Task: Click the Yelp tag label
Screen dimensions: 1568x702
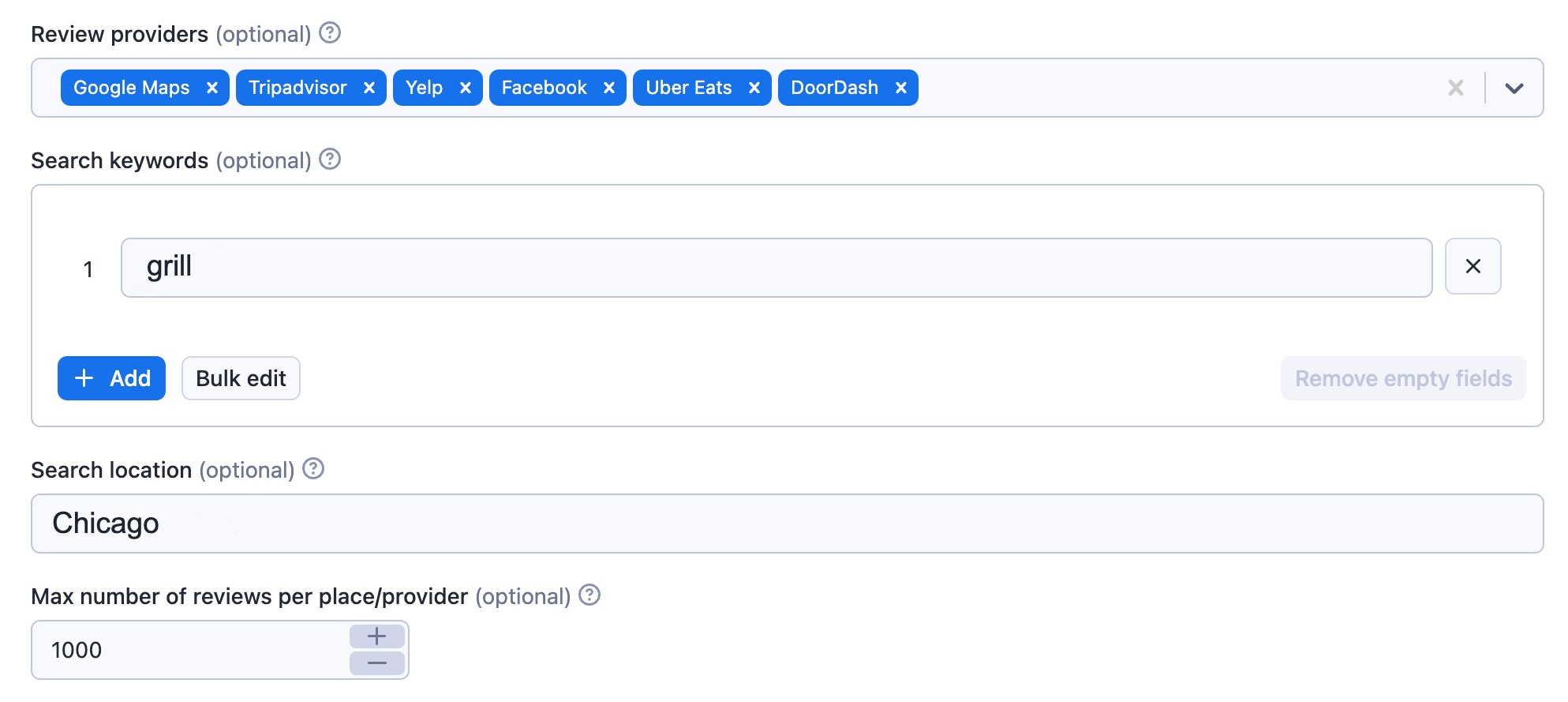Action: coord(424,88)
